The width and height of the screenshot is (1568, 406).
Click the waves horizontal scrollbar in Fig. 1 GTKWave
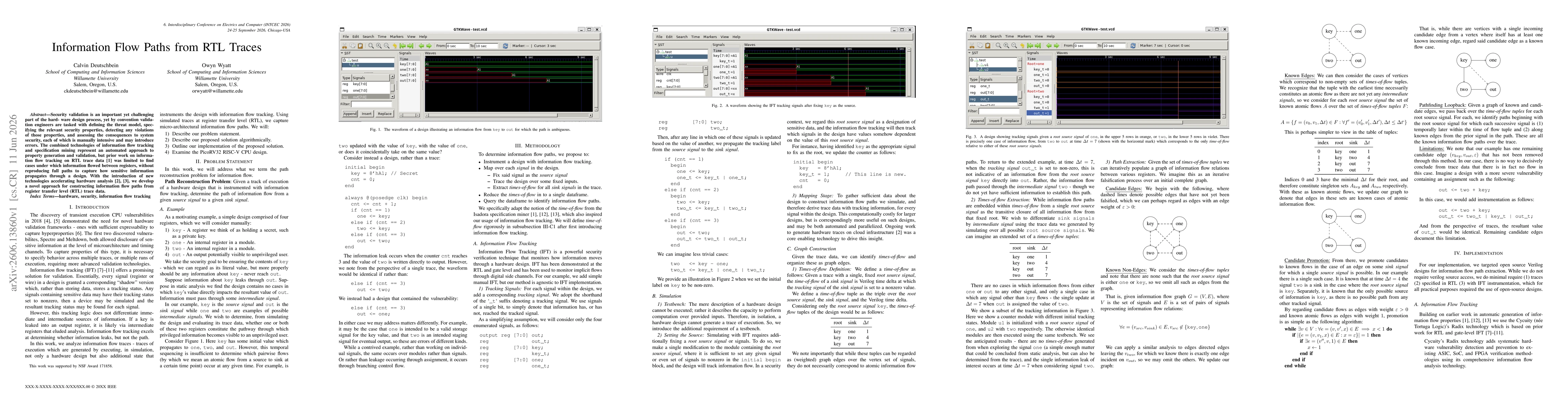coord(509,116)
